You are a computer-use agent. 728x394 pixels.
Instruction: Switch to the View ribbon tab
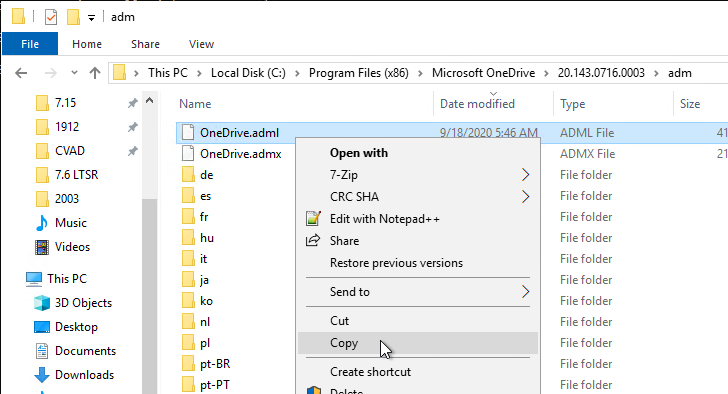click(x=201, y=44)
